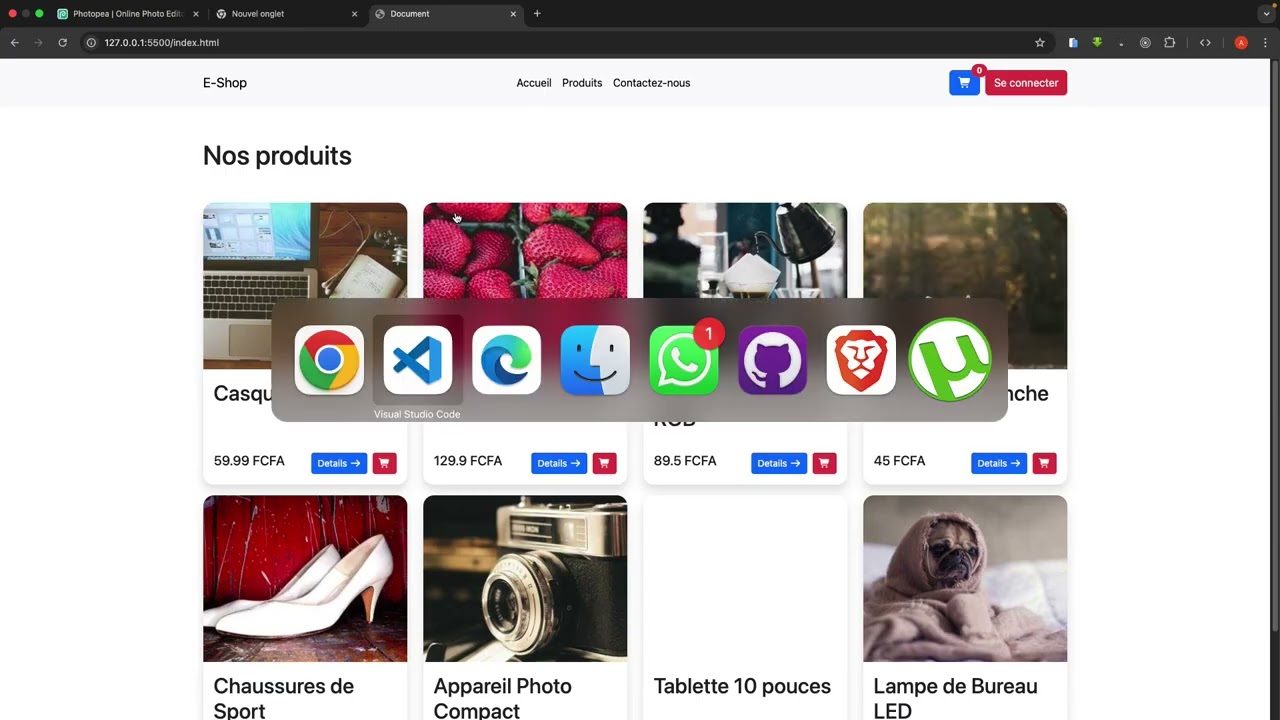Click the "Appareil Photo Compact" title
1280x720 pixels.
click(x=503, y=698)
